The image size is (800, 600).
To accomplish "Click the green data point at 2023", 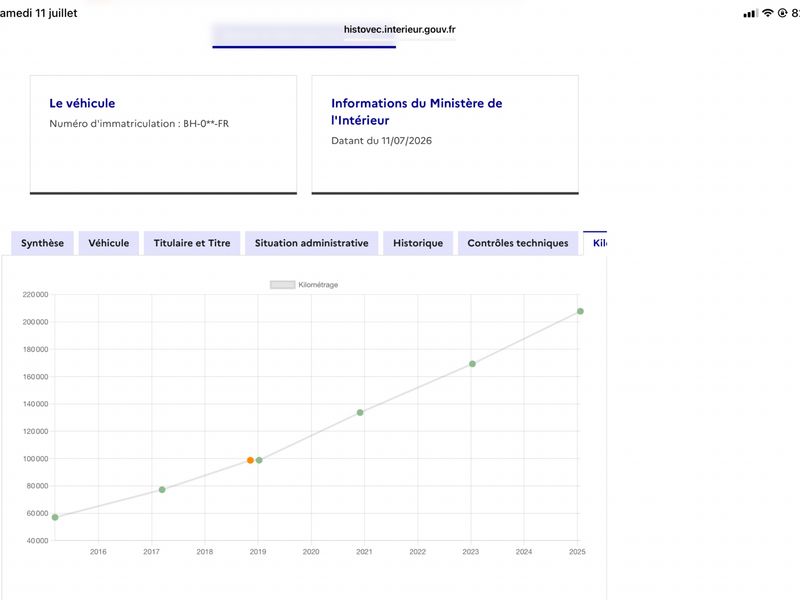I will pos(472,364).
